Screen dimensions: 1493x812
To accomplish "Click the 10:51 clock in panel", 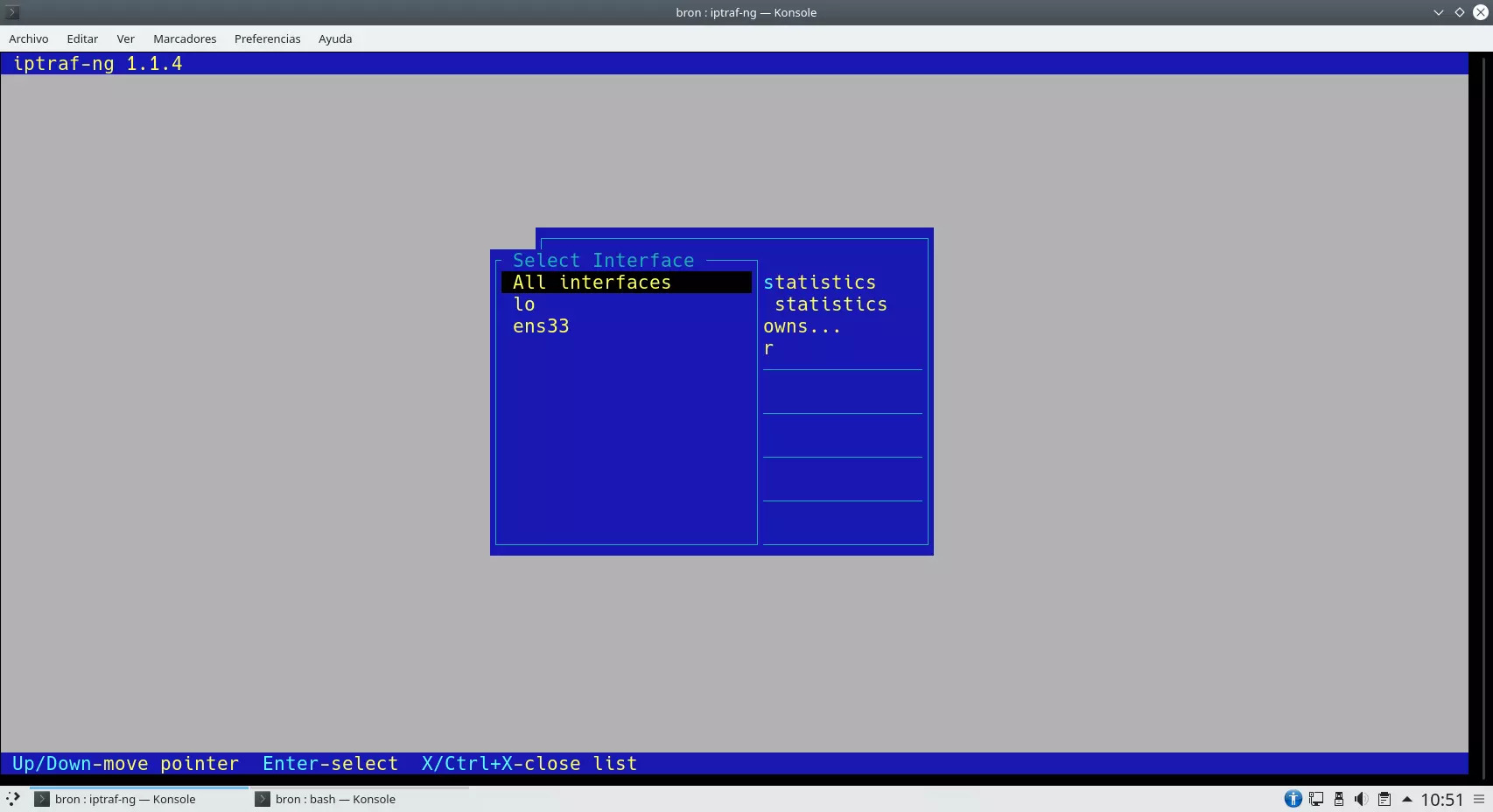I will click(x=1441, y=799).
